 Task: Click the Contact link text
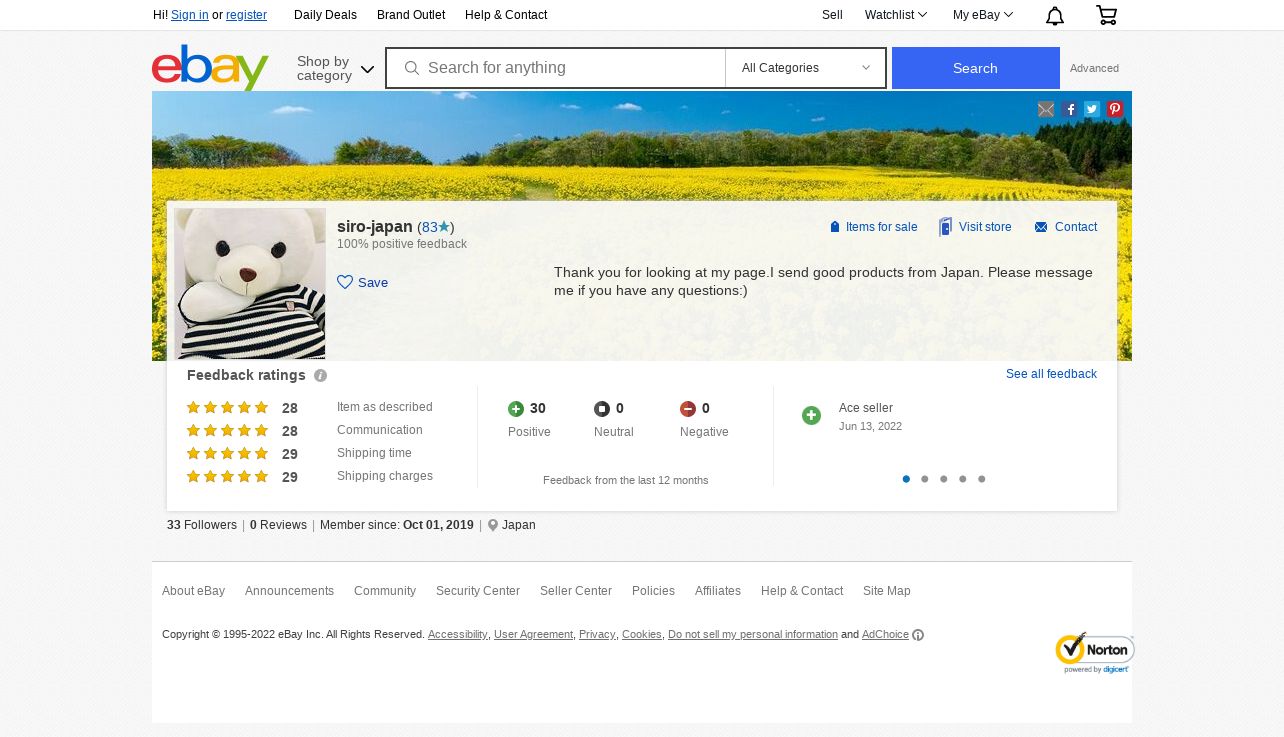1076,227
